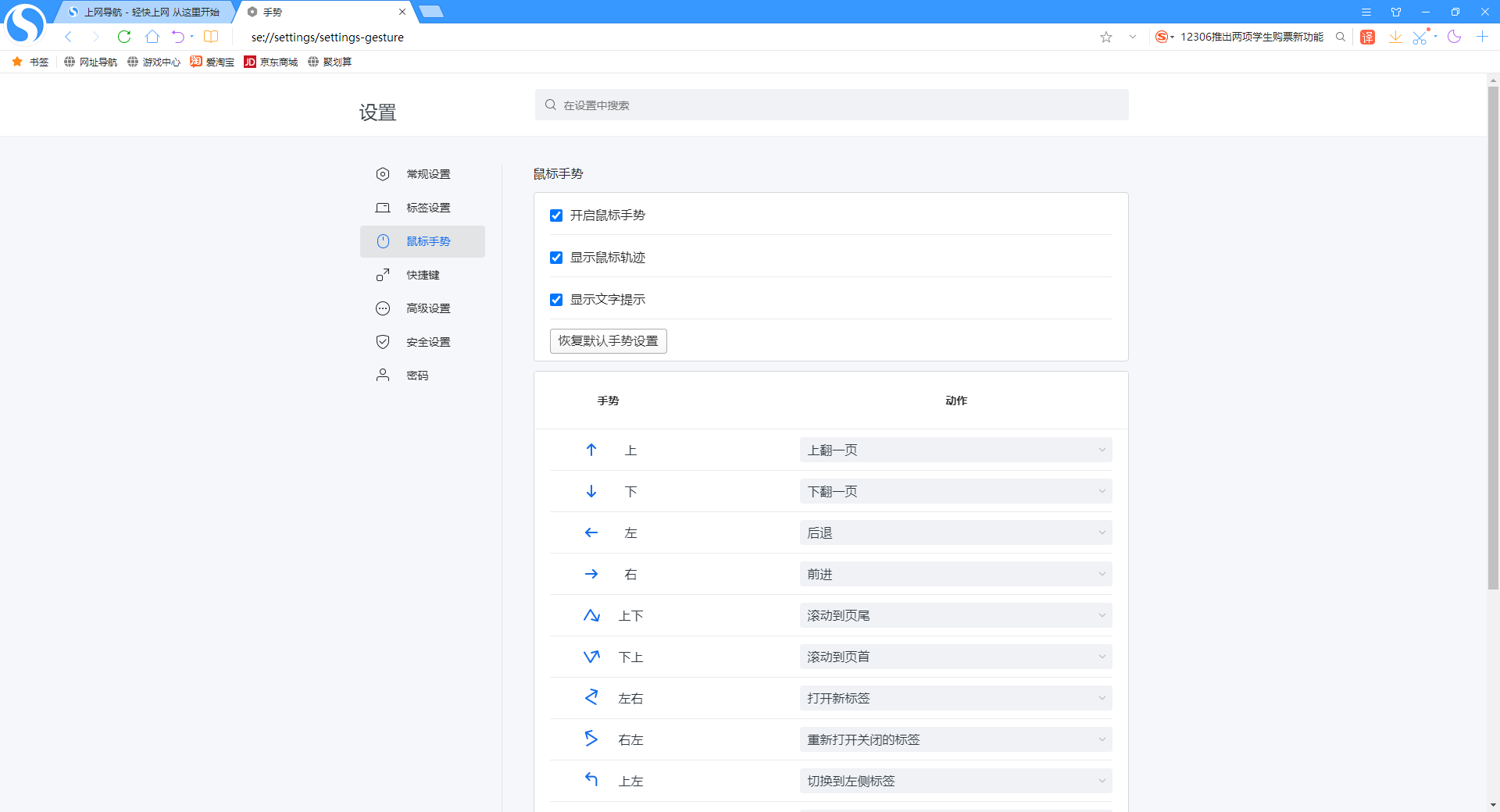1500x812 pixels.
Task: Click 恢复默认手势设置 button
Action: tap(608, 341)
